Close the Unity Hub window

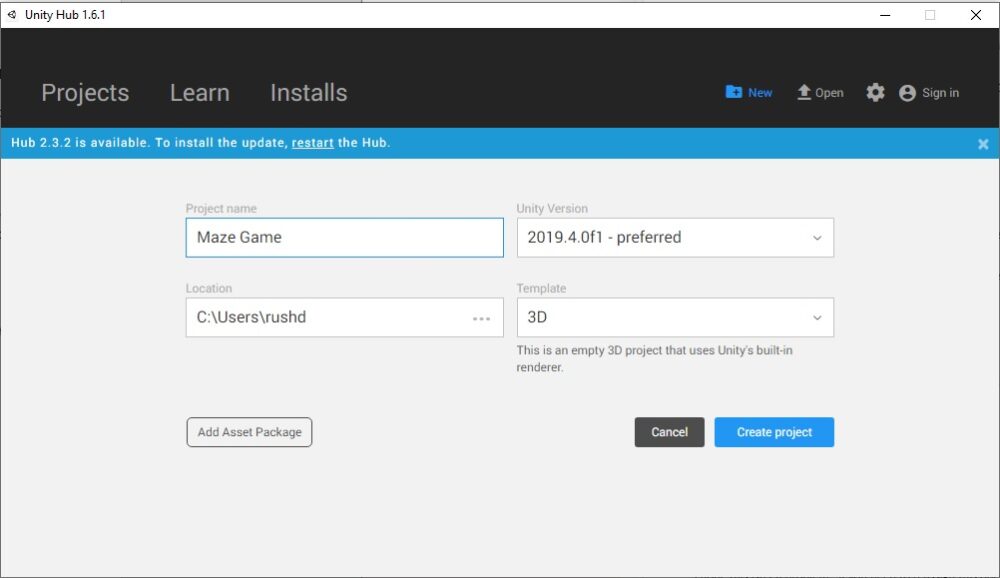tap(976, 15)
